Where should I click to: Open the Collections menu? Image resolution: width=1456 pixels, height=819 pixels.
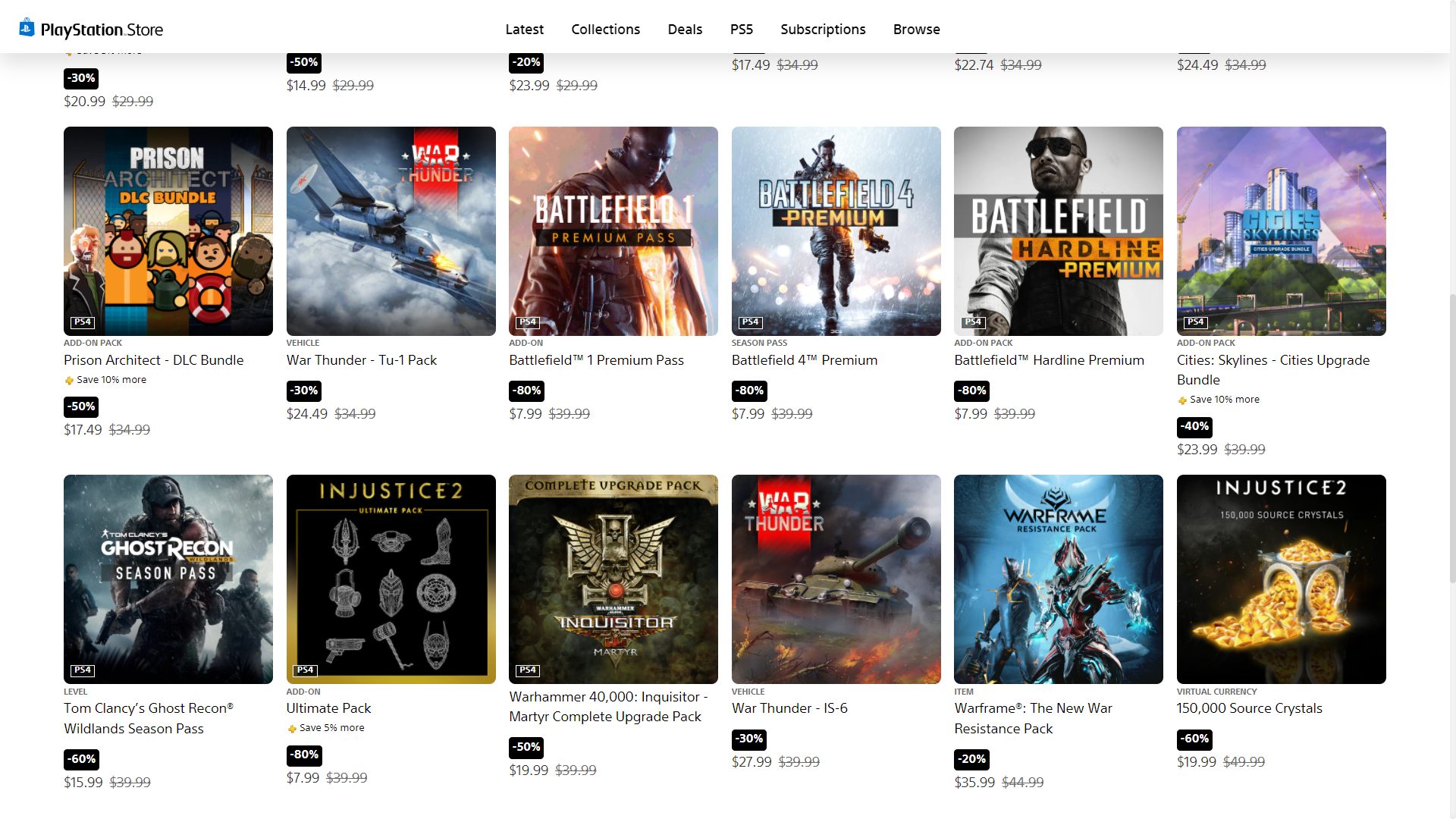point(605,29)
